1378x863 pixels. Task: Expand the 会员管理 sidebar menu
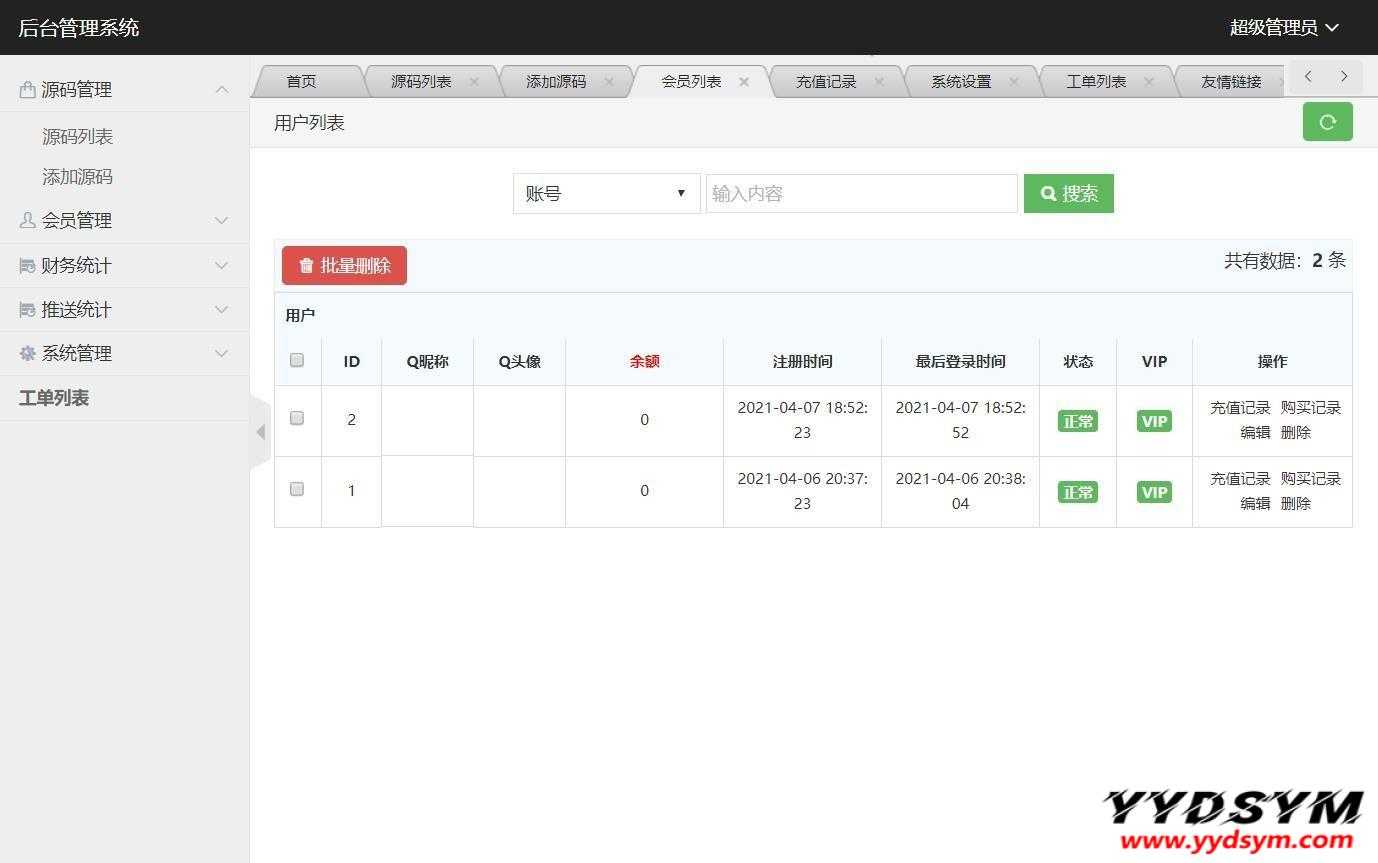point(124,220)
